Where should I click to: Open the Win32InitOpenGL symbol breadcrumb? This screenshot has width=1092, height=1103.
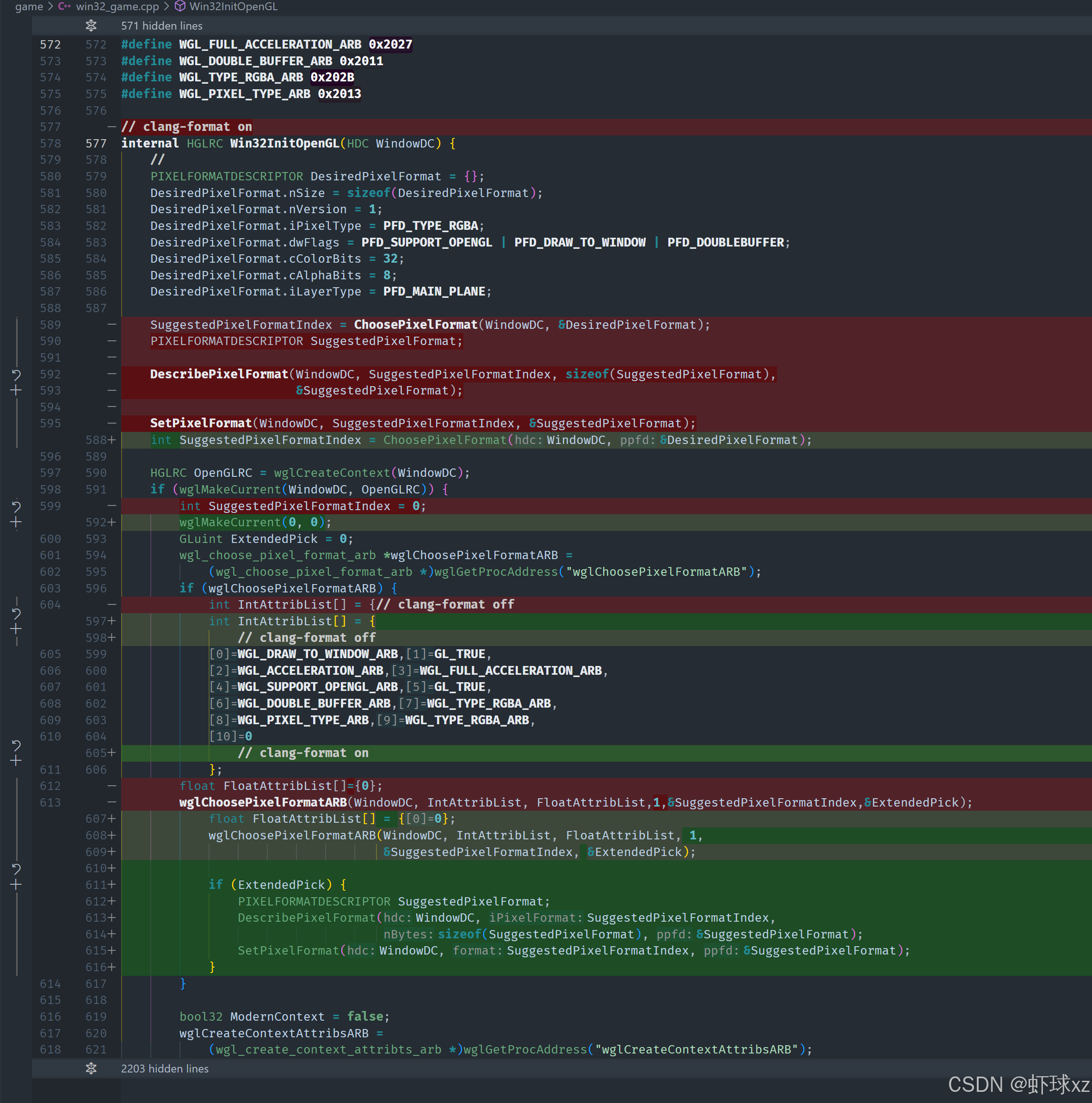[x=233, y=7]
